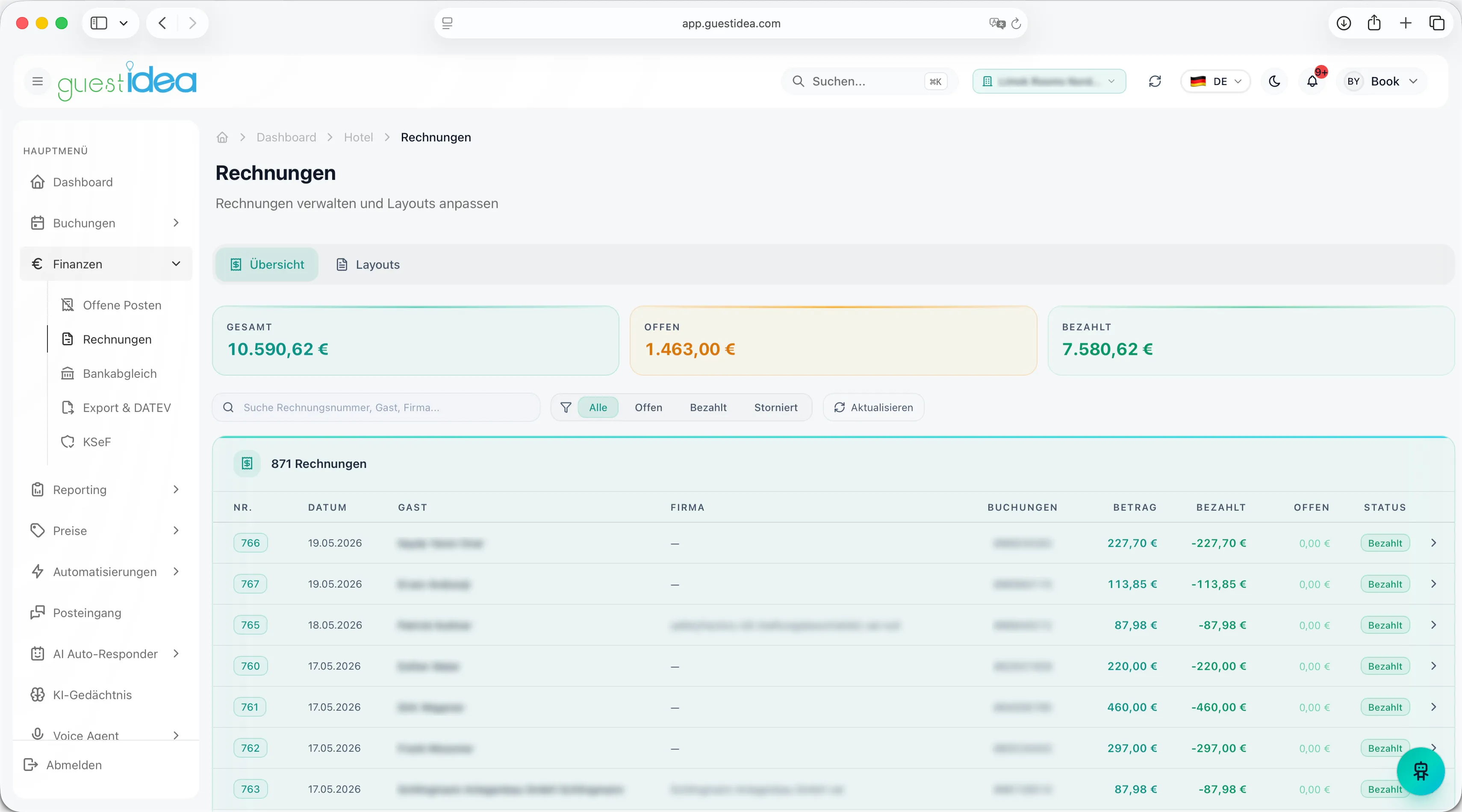Click the funnel filter icon
This screenshot has height=812, width=1462.
[566, 407]
